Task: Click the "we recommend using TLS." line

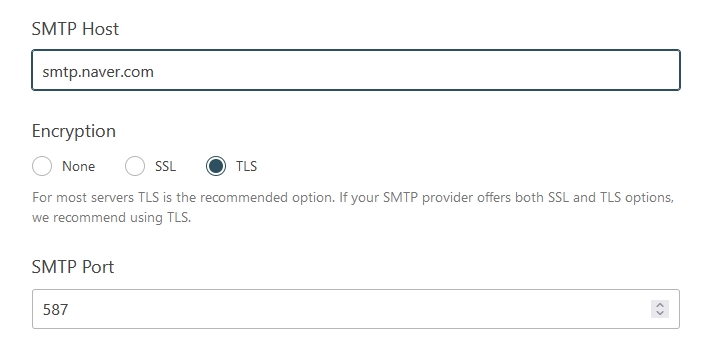Action: click(x=111, y=217)
